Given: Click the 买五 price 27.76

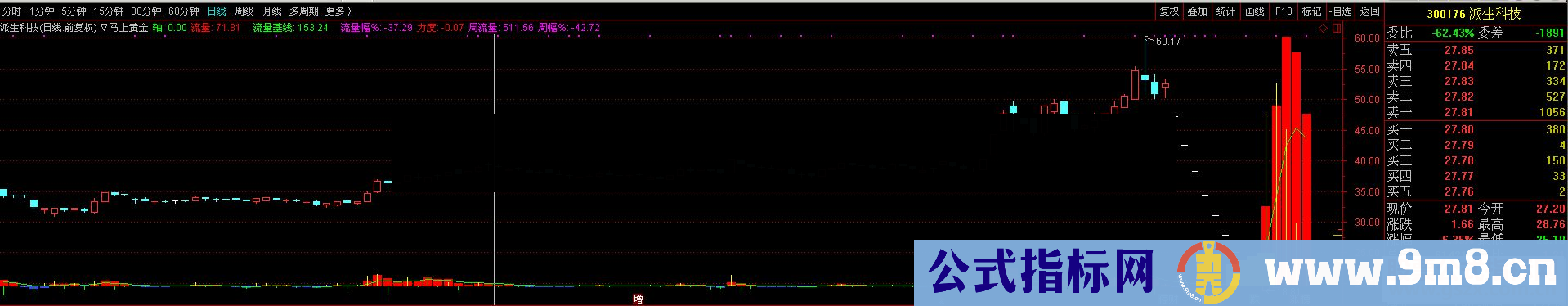Looking at the screenshot, I should pos(1458,191).
